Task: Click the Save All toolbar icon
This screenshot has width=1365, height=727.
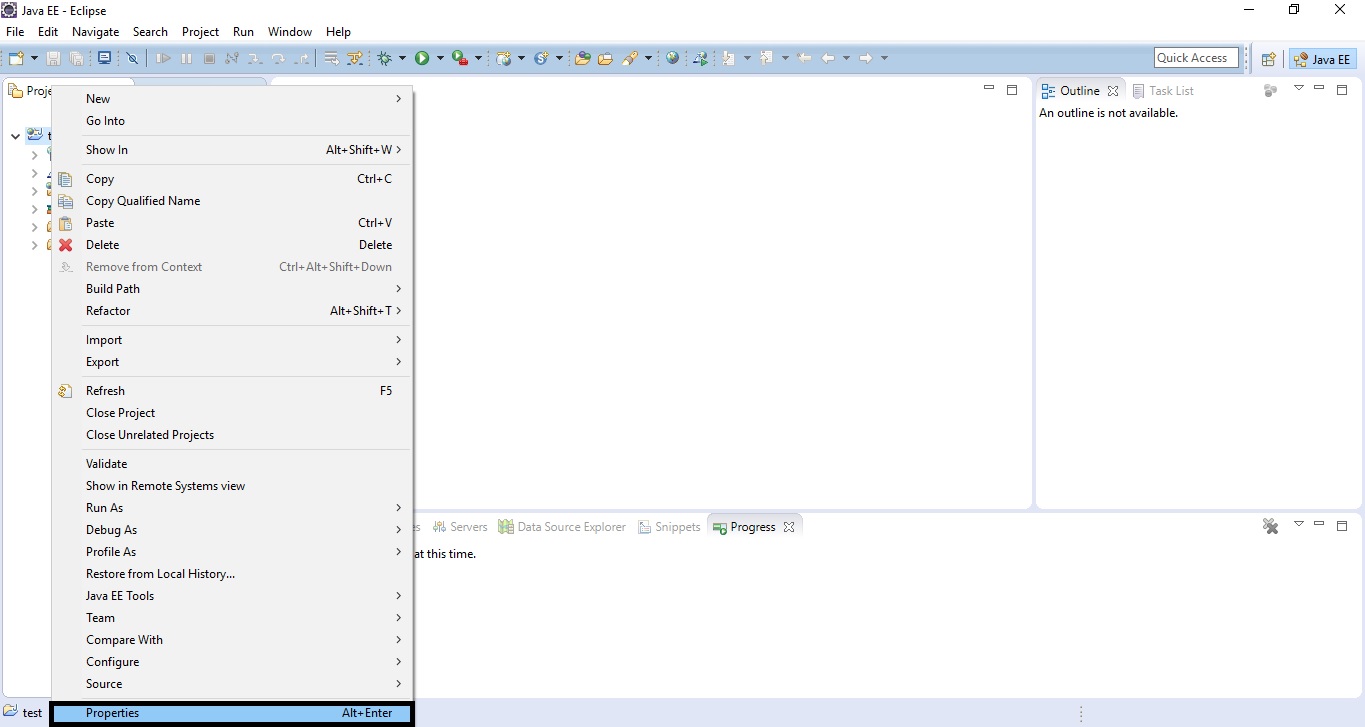Action: [76, 58]
